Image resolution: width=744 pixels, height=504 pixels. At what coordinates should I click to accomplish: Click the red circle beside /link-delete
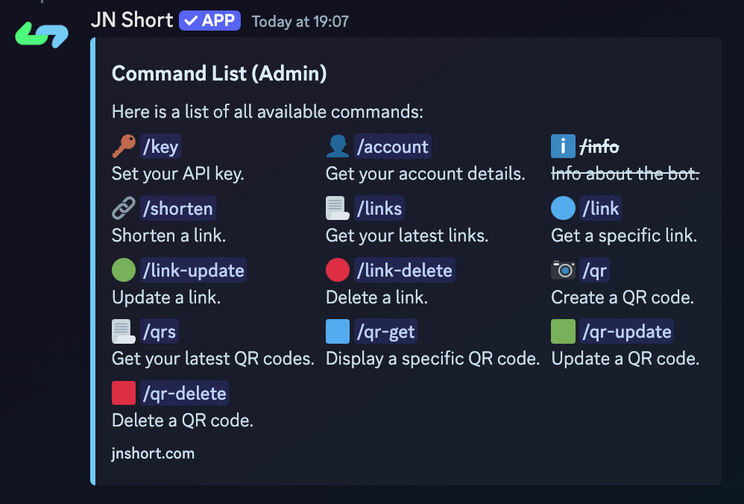[338, 270]
